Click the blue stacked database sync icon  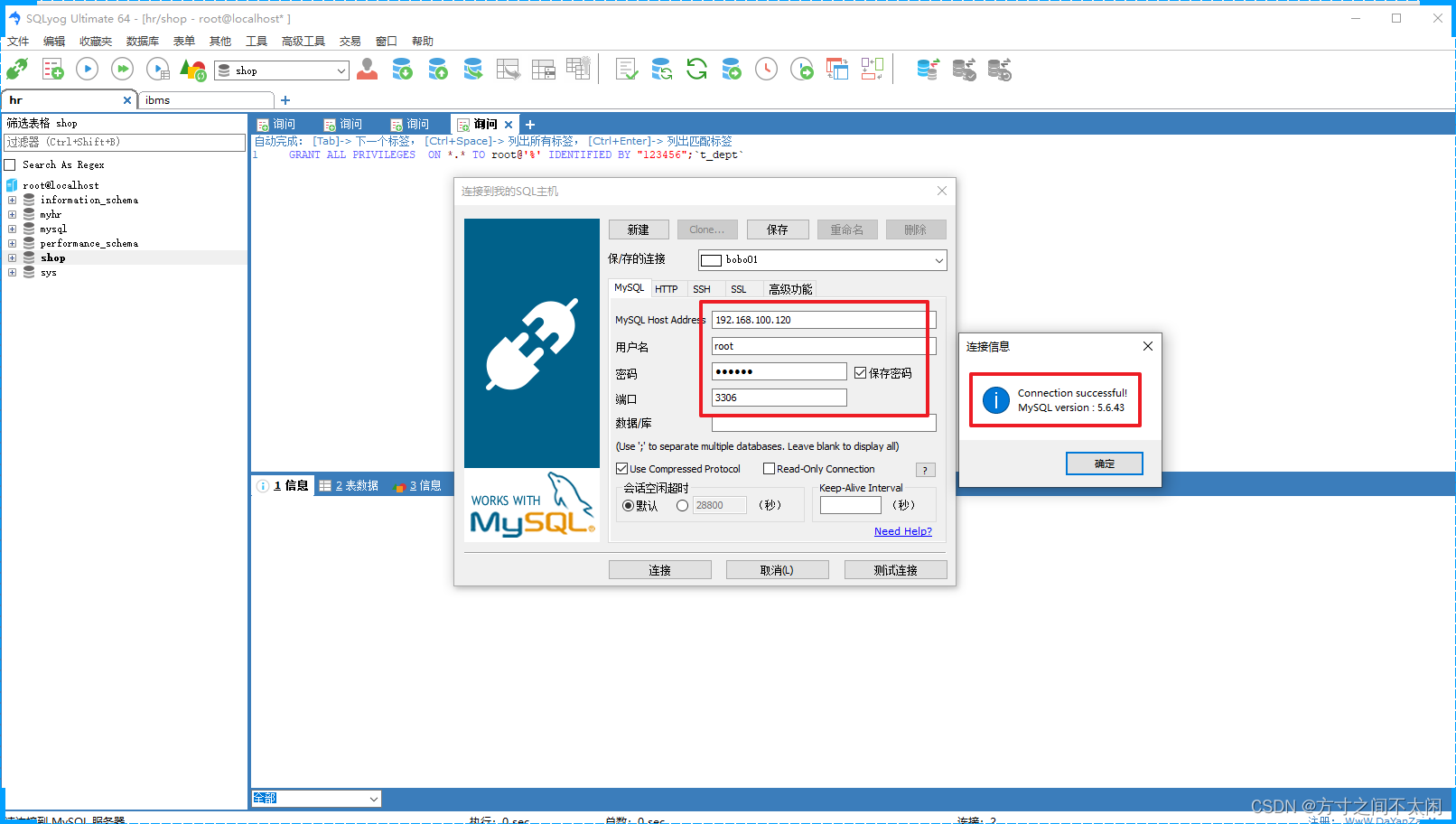[928, 70]
